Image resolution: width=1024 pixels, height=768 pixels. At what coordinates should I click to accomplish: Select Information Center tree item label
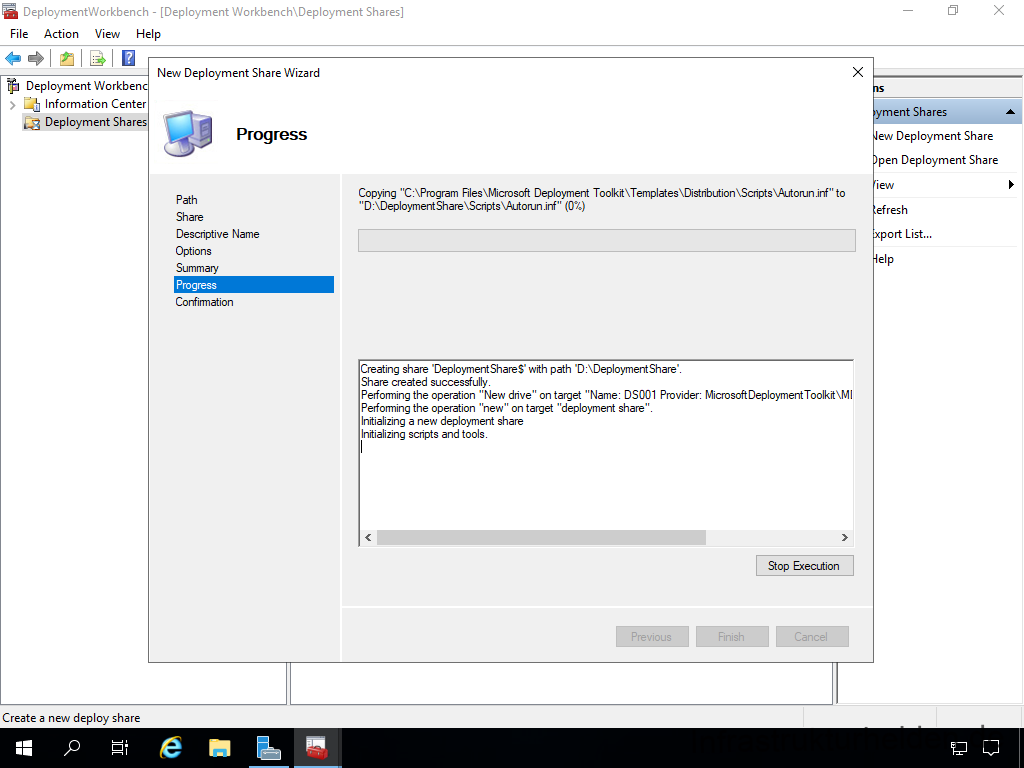[95, 104]
